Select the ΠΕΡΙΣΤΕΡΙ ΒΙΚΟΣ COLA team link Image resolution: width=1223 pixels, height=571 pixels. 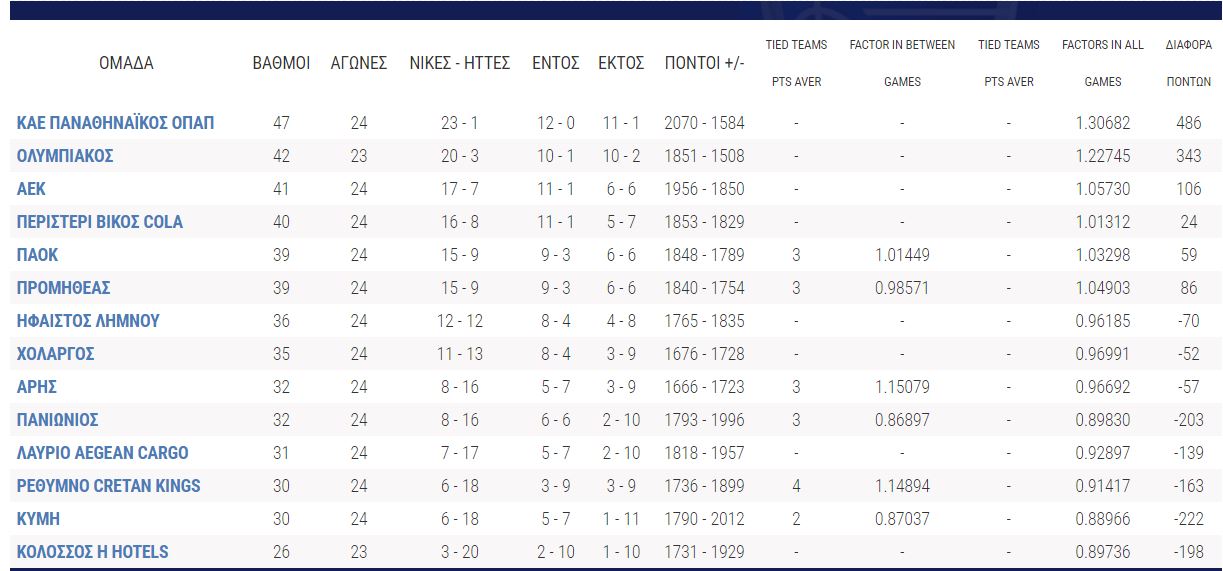click(100, 222)
